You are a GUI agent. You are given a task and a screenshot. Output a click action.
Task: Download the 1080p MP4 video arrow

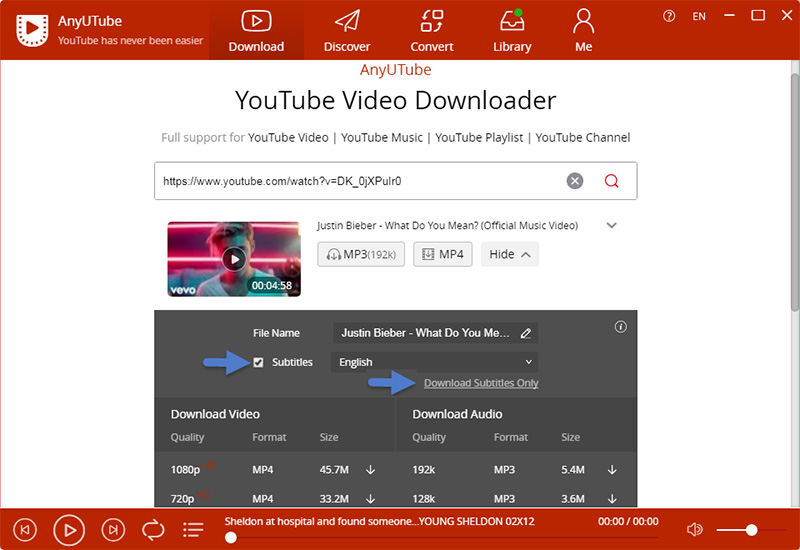pos(370,470)
